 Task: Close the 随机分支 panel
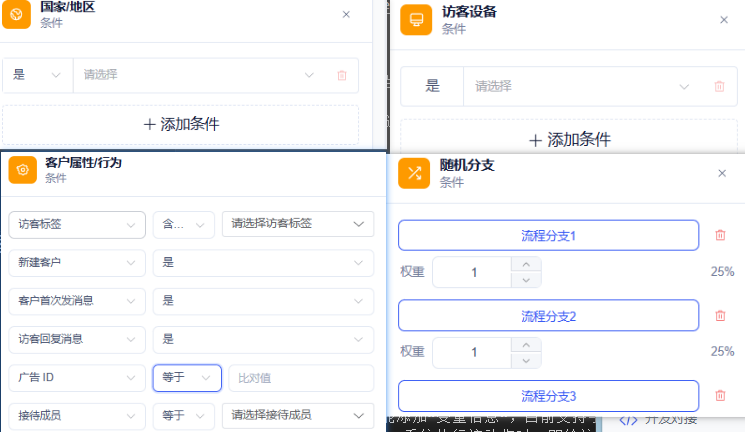722,173
